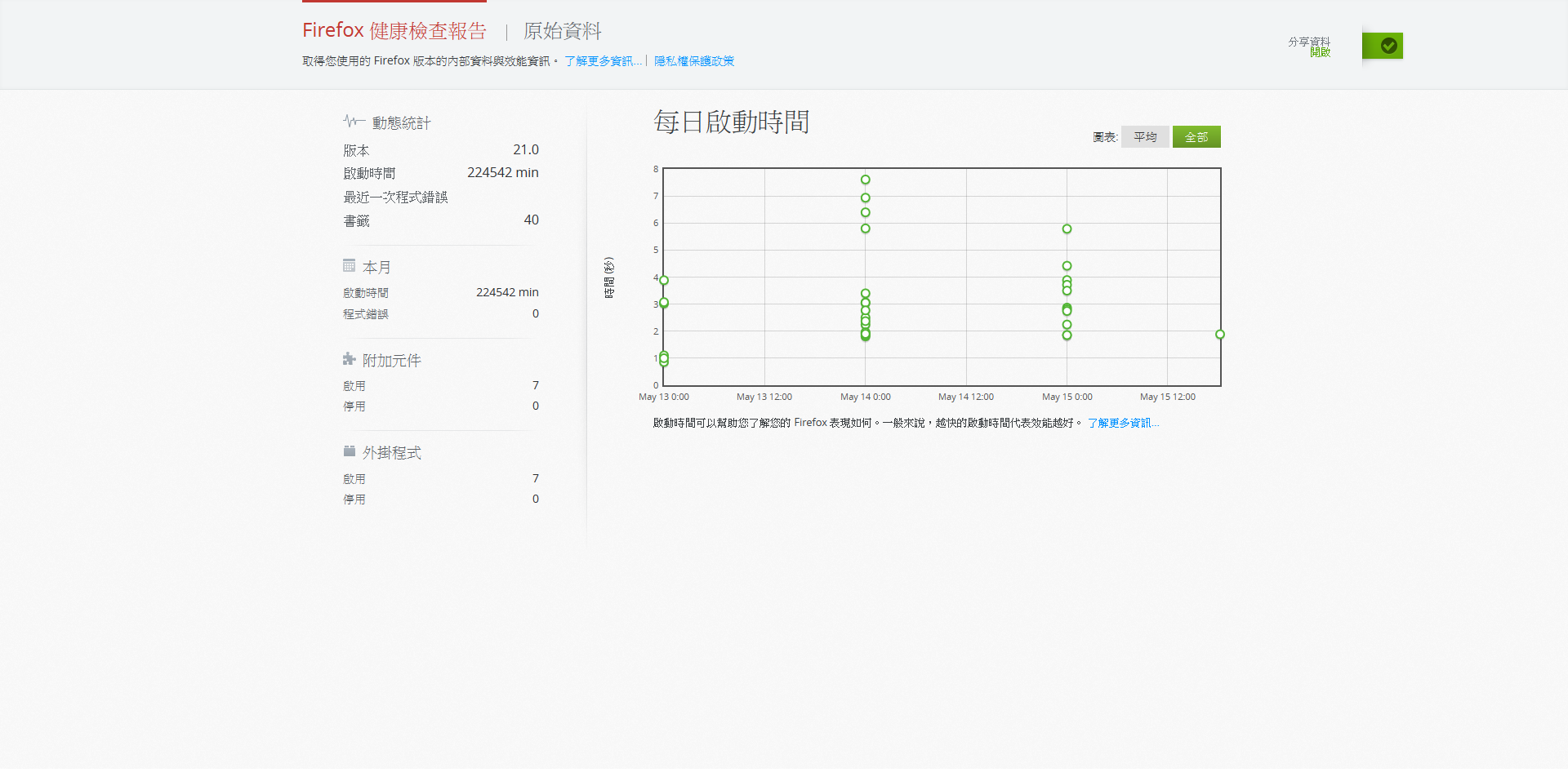Click 了解更多資訊 link below the chart
This screenshot has width=1568, height=777.
(1122, 423)
